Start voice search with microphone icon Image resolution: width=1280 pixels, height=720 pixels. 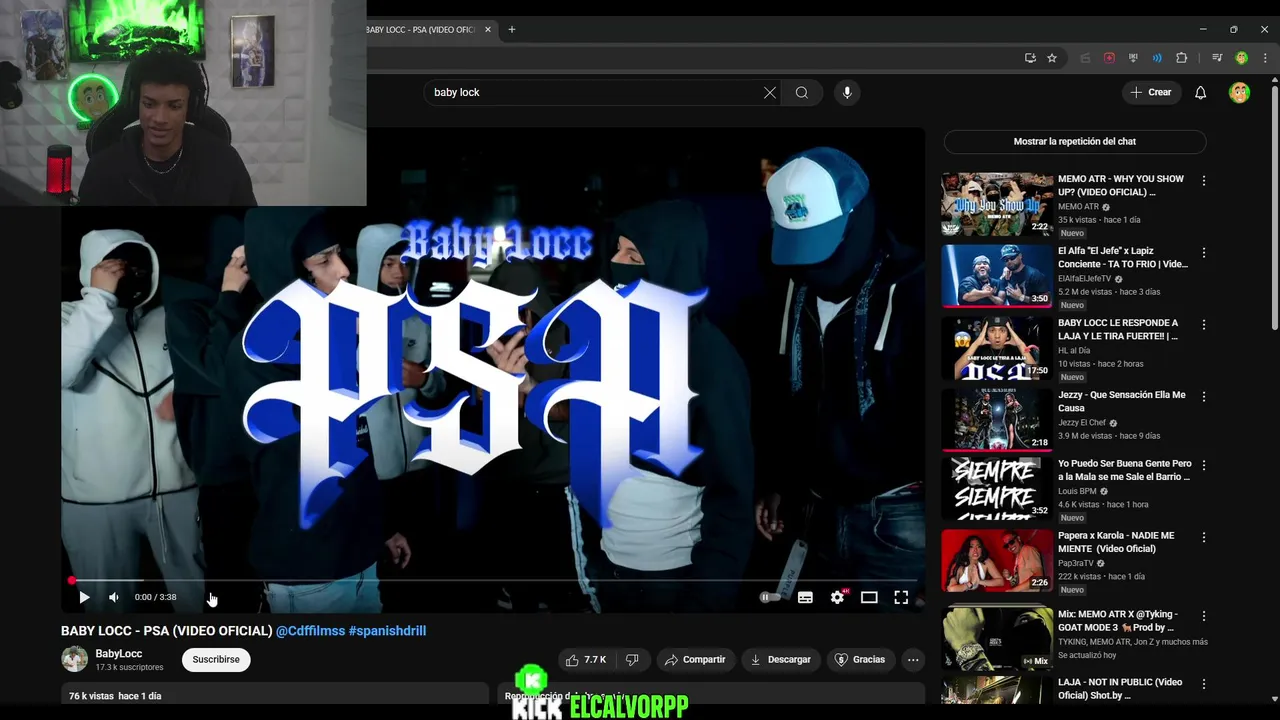click(x=847, y=92)
